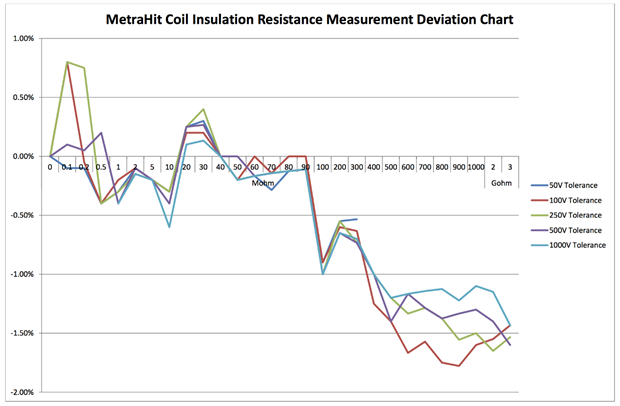Select the -0.50% y-axis label
The height and width of the screenshot is (406, 620).
point(23,215)
